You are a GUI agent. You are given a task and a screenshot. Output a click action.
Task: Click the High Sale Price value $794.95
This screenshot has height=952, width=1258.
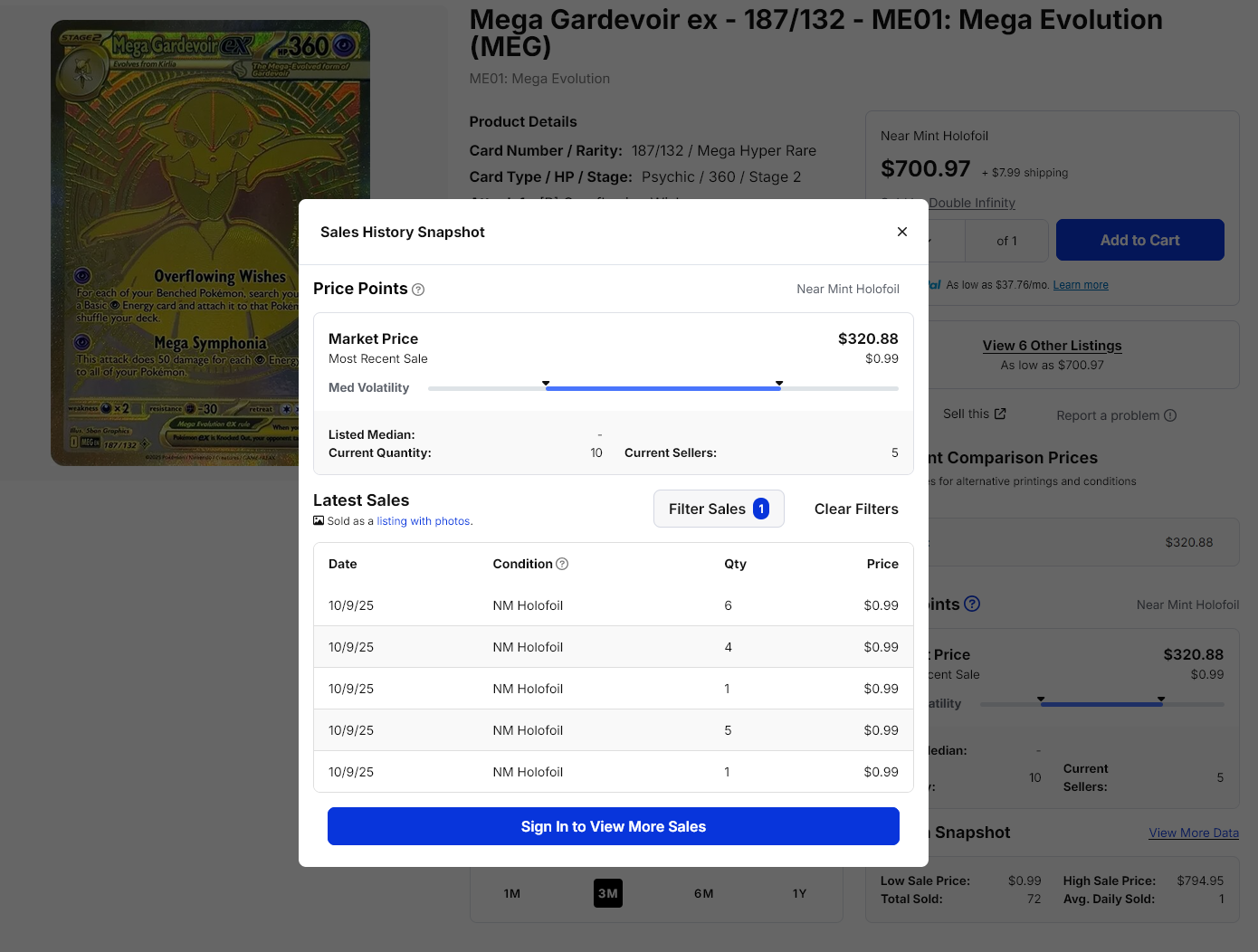1200,881
